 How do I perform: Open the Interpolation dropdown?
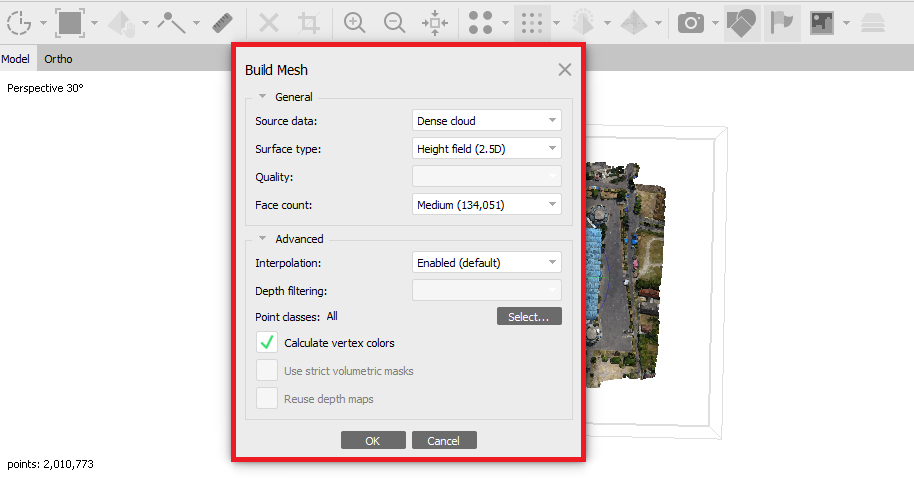tap(487, 263)
